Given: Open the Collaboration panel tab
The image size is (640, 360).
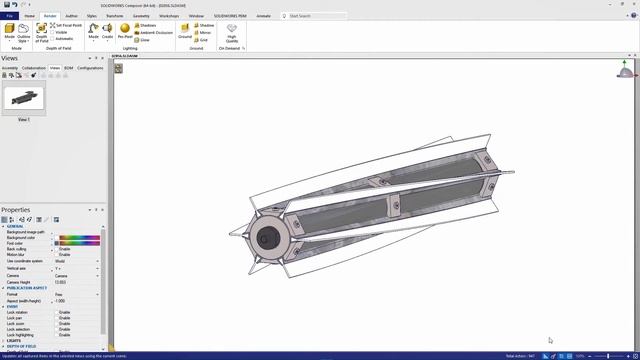Looking at the screenshot, I should pyautogui.click(x=34, y=68).
